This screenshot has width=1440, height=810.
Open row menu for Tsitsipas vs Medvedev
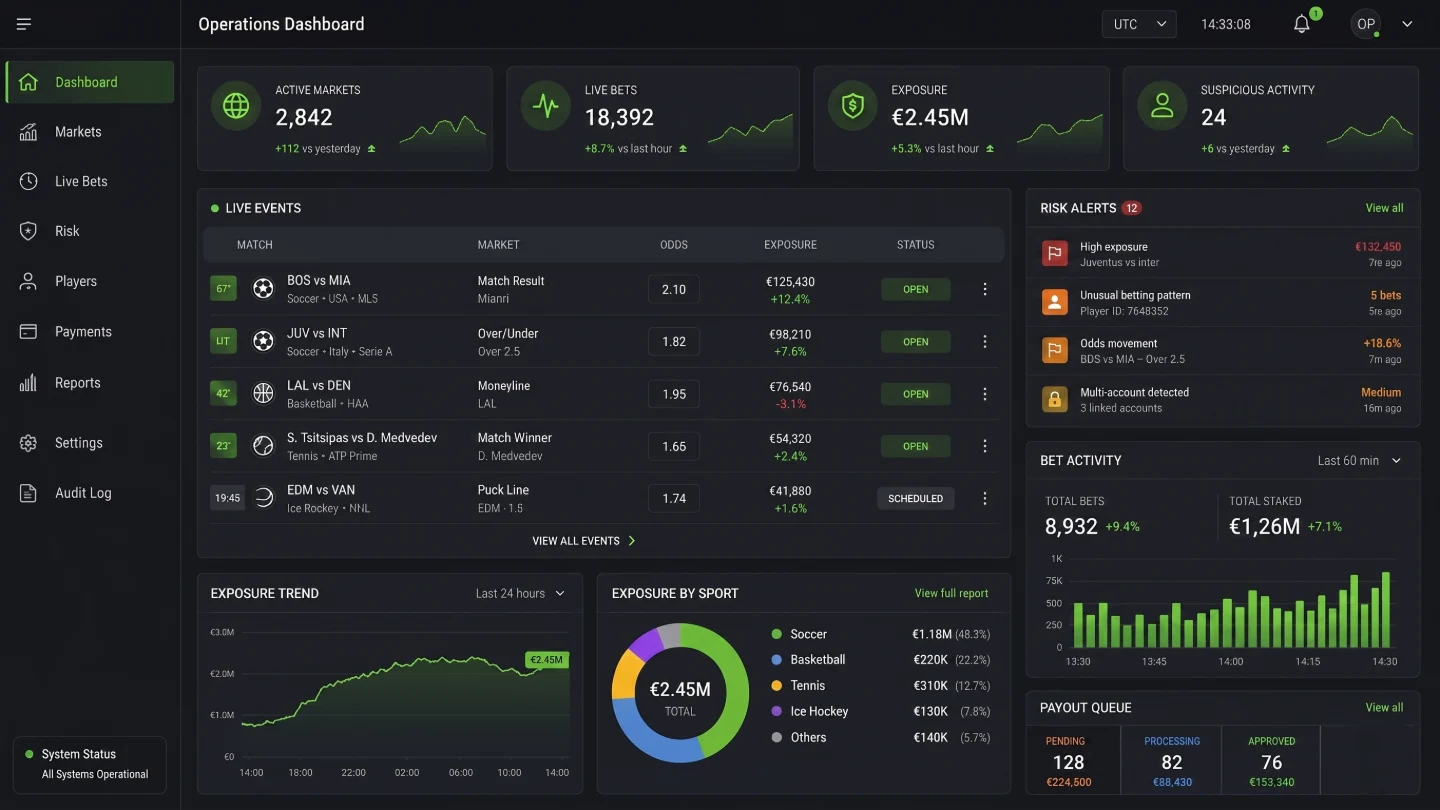coord(985,446)
